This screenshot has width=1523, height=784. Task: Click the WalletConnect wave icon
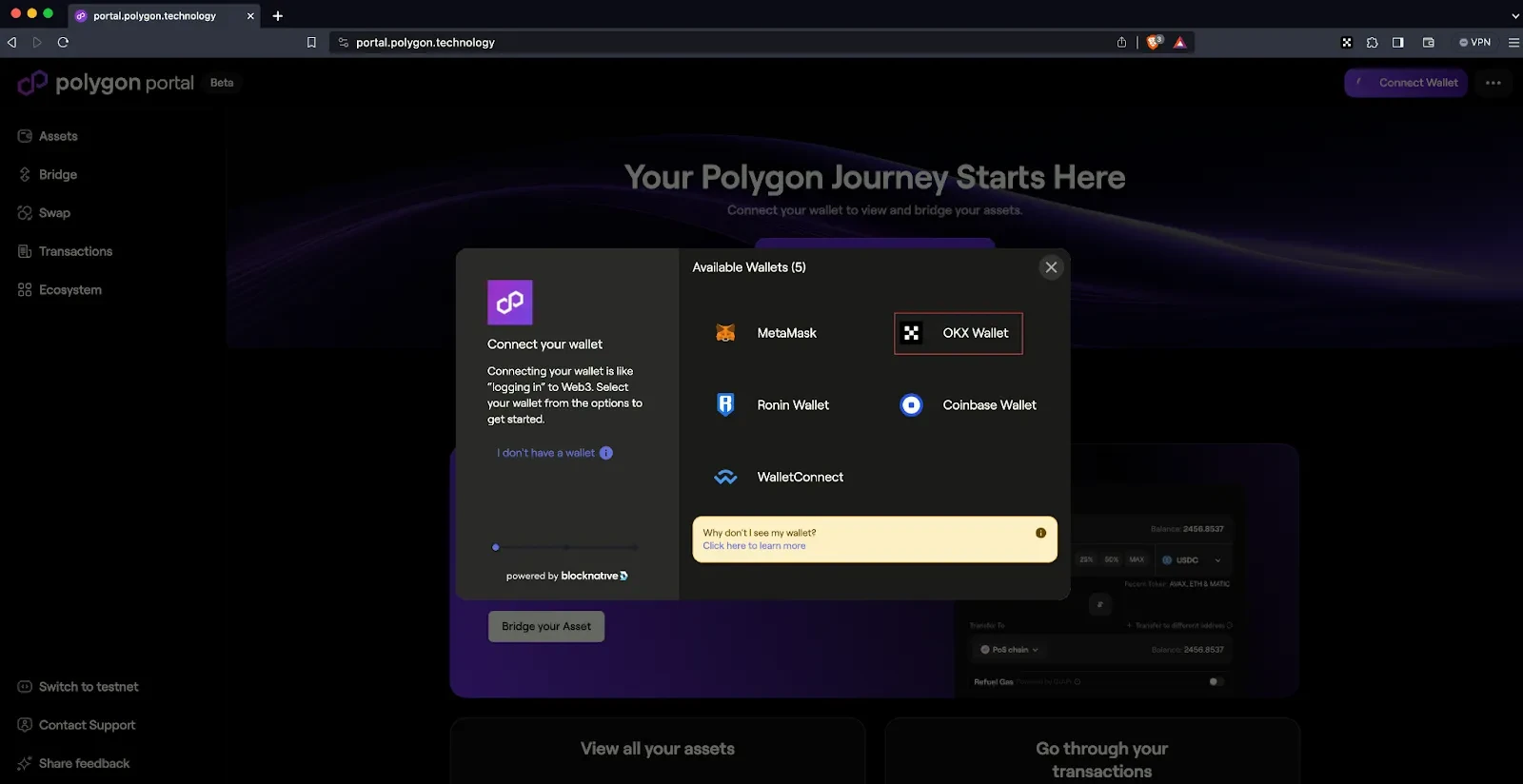click(x=725, y=478)
